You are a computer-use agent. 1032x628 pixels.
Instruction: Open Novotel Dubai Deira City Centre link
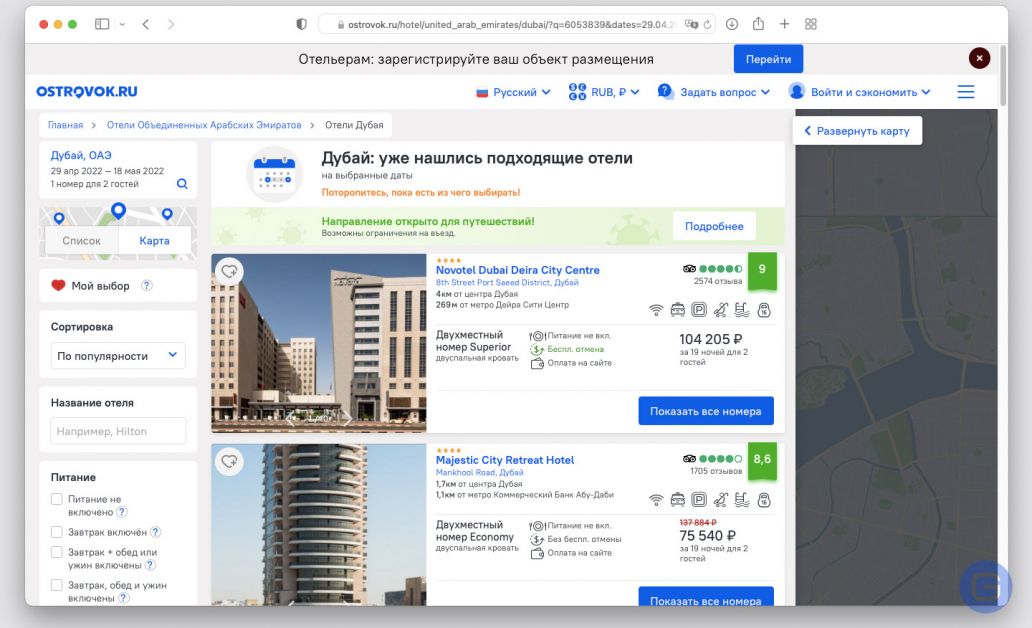(517, 270)
